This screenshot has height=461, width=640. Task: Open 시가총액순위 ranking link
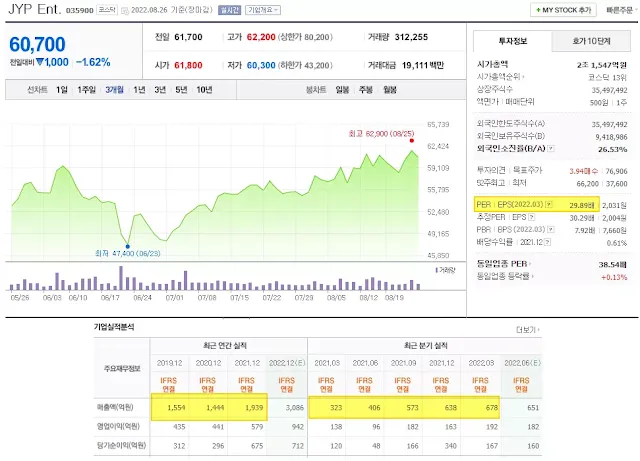(500, 77)
